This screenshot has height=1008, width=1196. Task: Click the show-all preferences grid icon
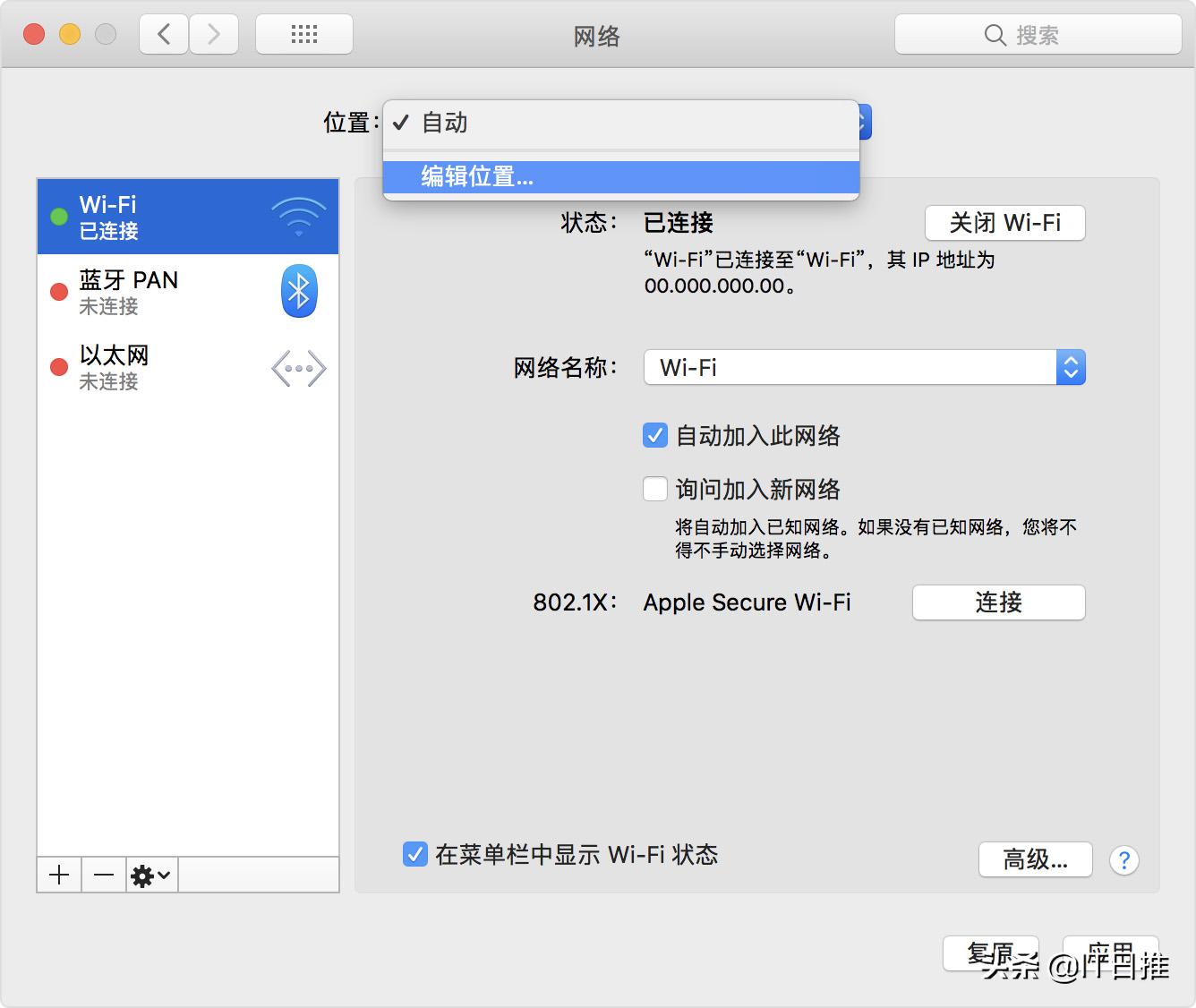click(303, 33)
